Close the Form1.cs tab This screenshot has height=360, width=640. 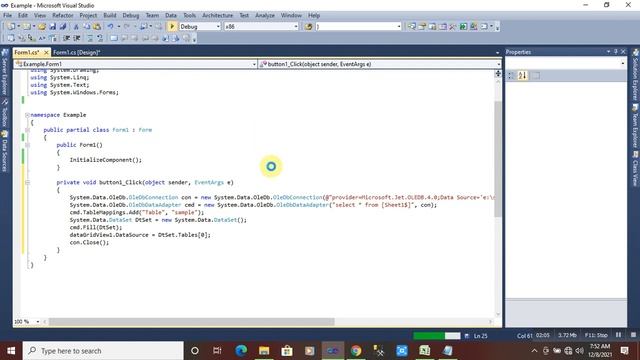[x=46, y=52]
